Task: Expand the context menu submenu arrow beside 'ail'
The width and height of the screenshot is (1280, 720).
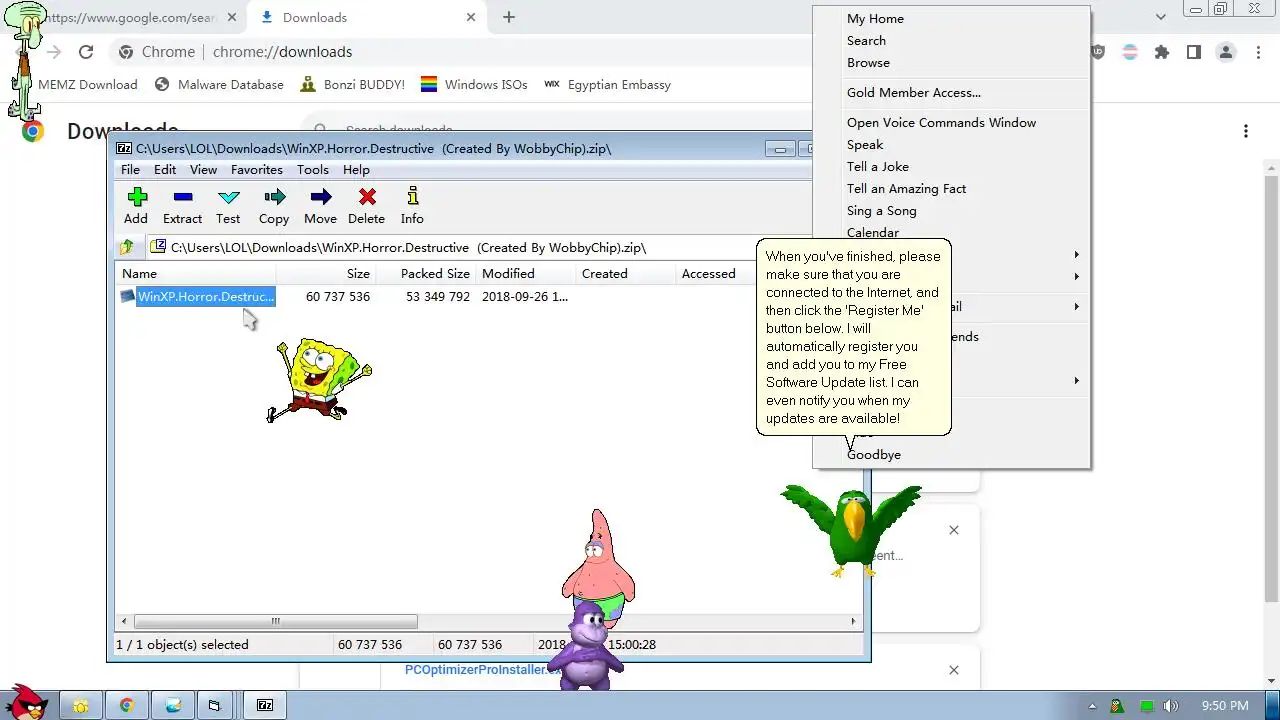Action: (1077, 306)
